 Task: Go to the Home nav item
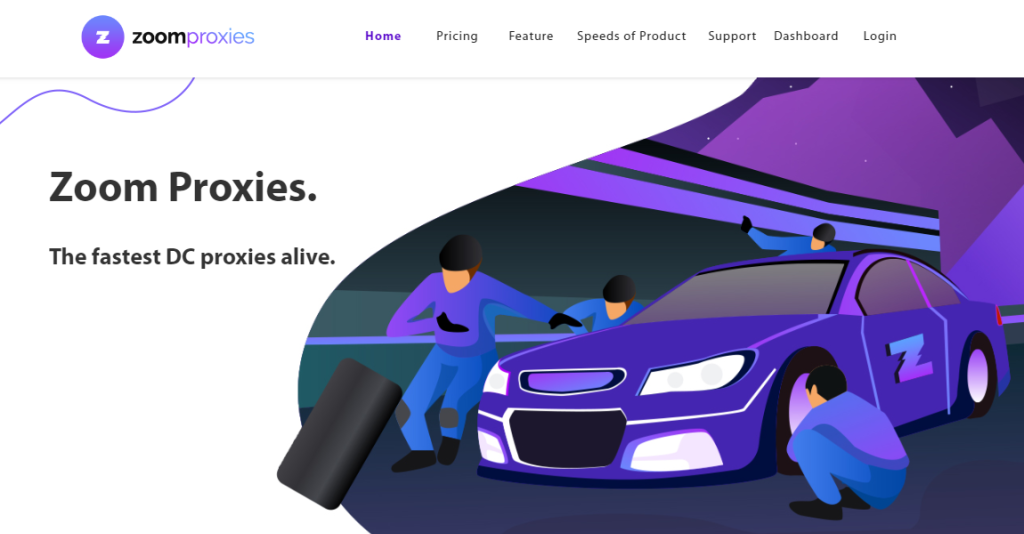[383, 36]
